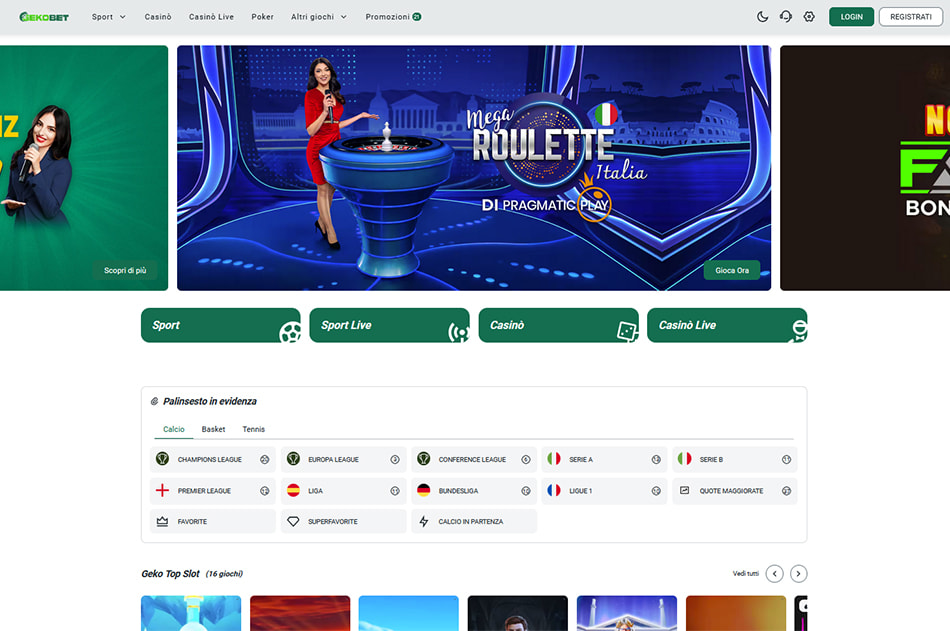Image resolution: width=950 pixels, height=631 pixels.
Task: Open the Casinò category tile
Action: point(558,326)
